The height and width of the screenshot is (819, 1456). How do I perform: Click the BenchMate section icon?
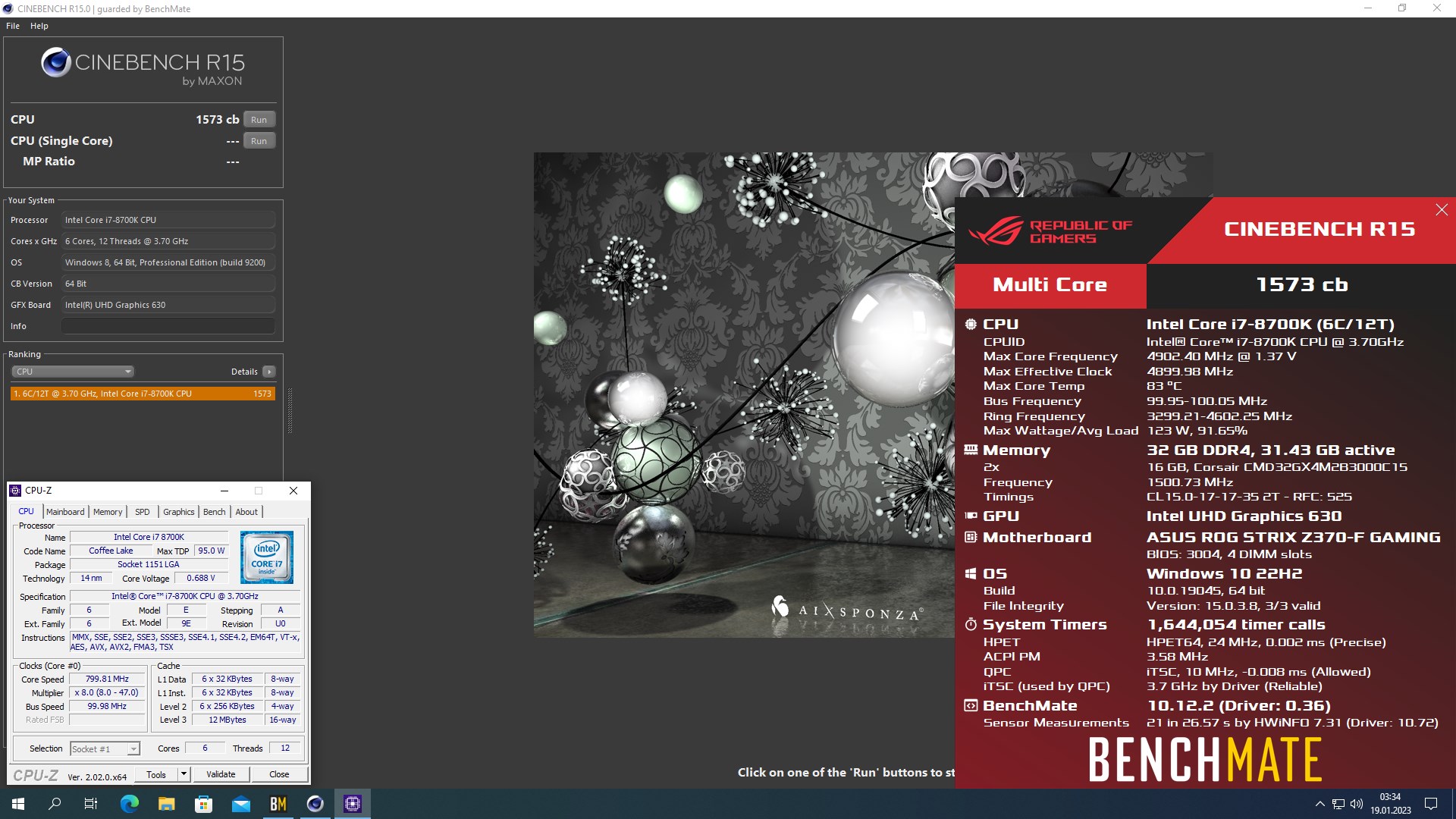coord(971,705)
